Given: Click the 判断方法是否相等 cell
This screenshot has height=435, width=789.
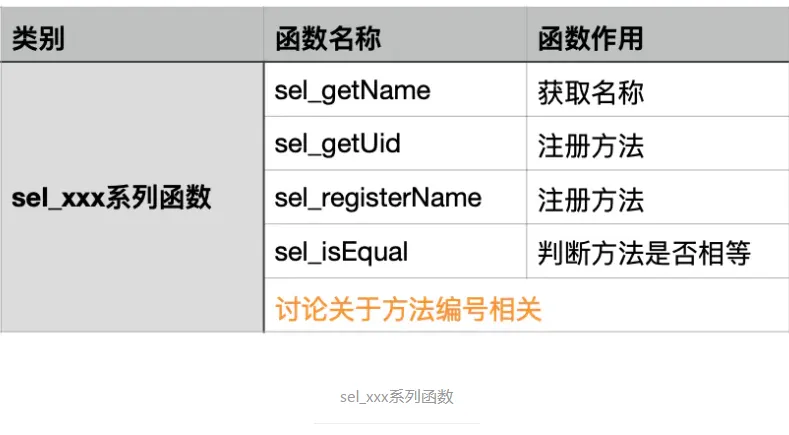Looking at the screenshot, I should [658, 251].
